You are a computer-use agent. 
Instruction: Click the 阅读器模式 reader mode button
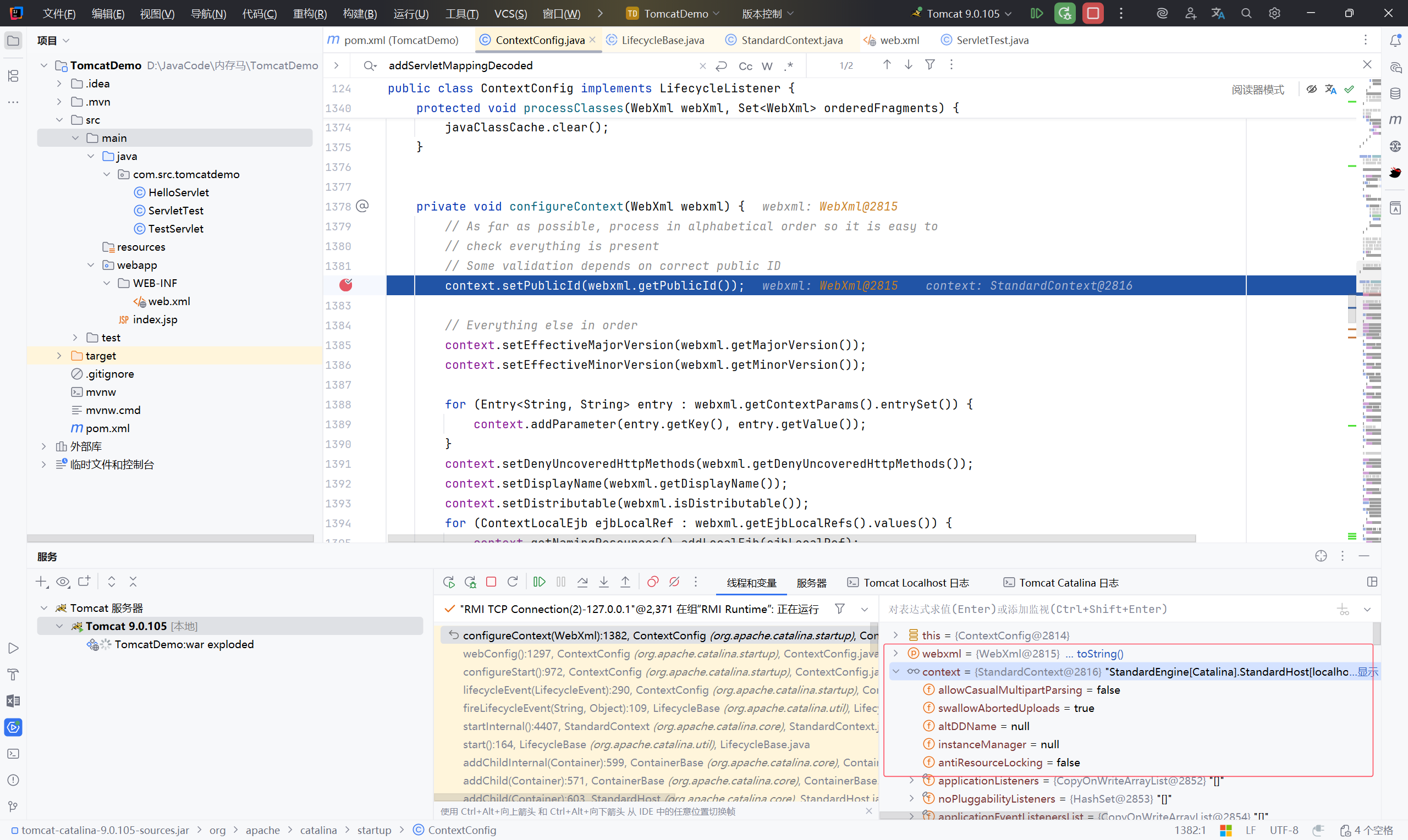1257,90
